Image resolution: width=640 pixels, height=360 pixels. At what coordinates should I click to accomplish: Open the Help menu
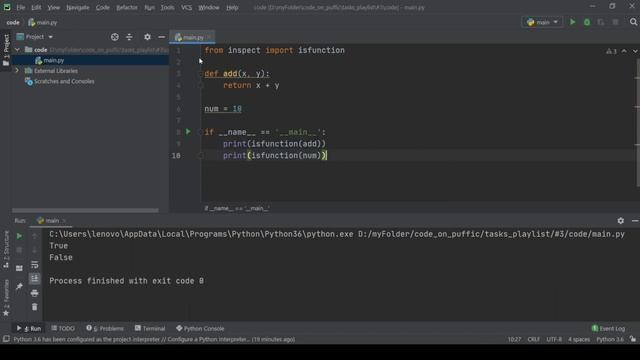click(x=232, y=7)
